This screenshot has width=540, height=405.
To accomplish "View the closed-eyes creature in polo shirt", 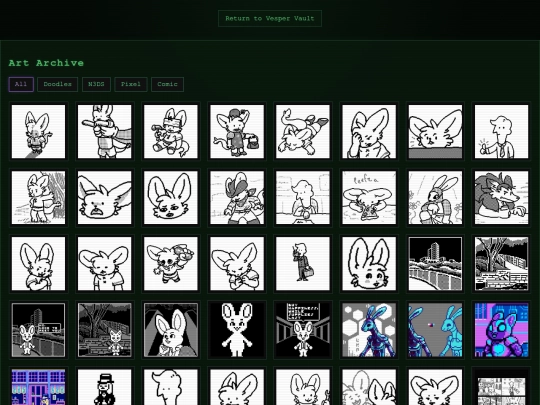I will tap(104, 264).
